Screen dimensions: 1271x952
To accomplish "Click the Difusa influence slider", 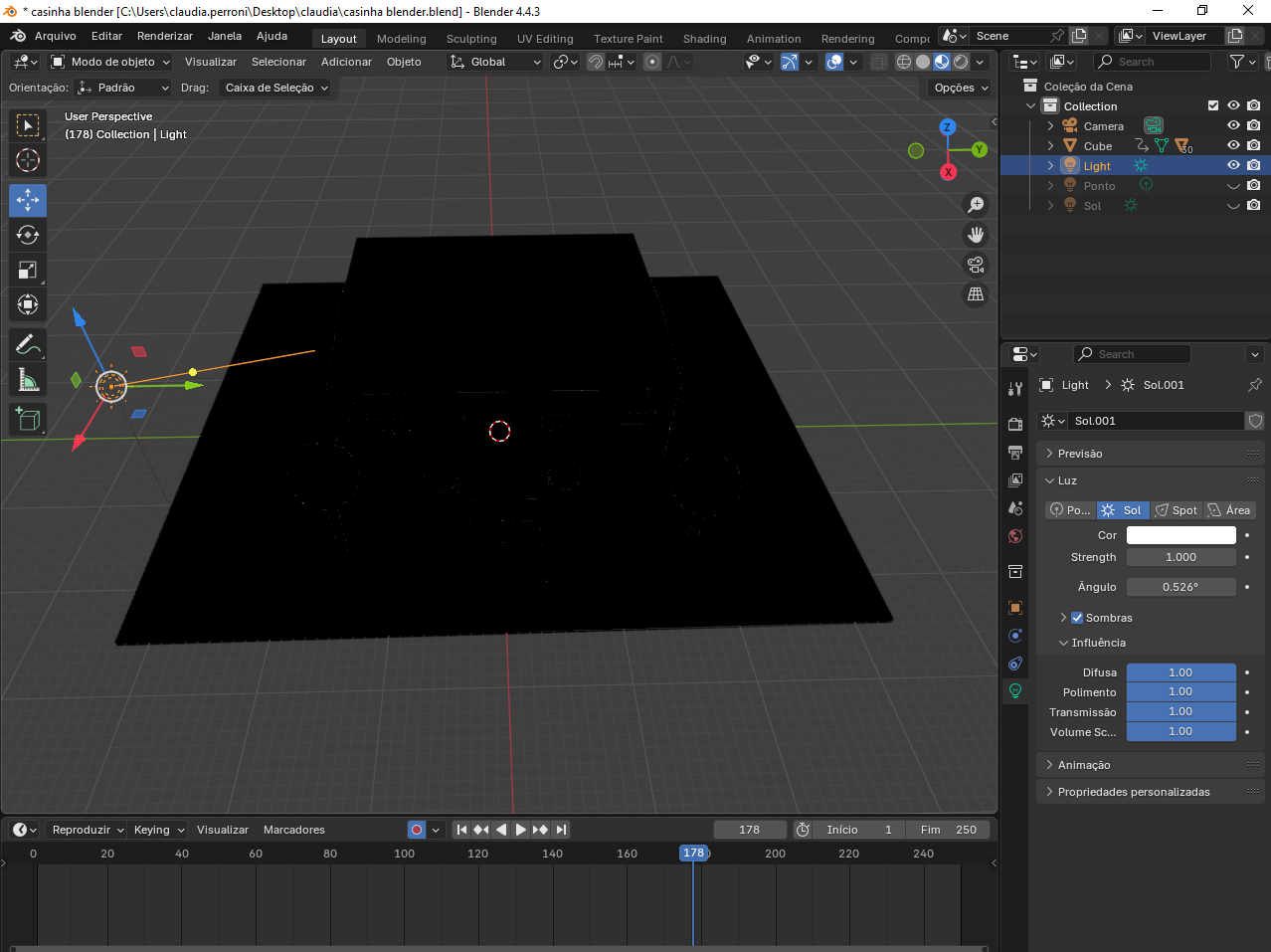I will 1181,672.
